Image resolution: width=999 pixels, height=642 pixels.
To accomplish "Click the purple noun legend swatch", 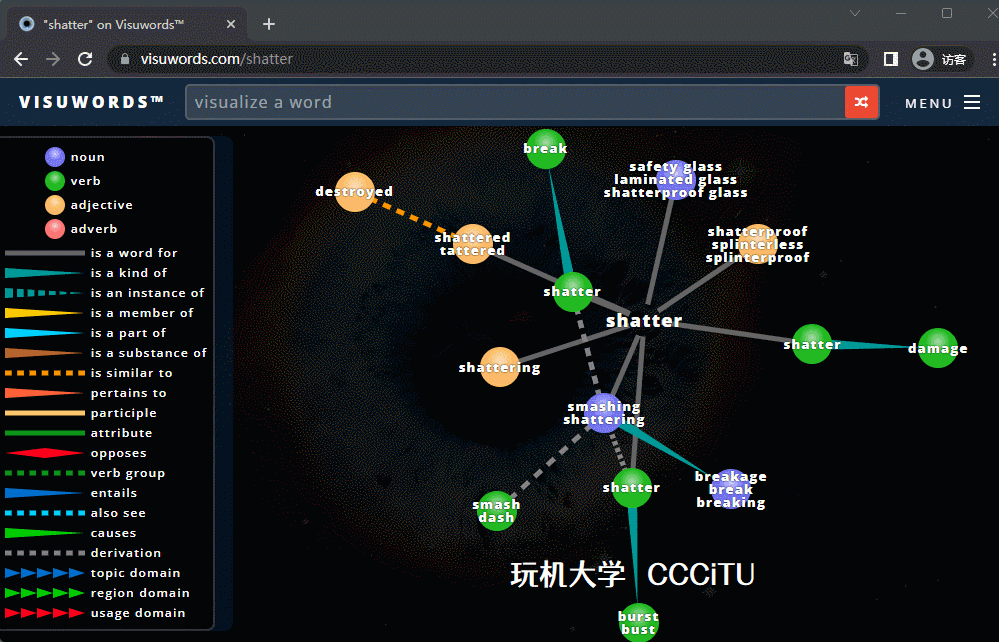I will pyautogui.click(x=55, y=157).
